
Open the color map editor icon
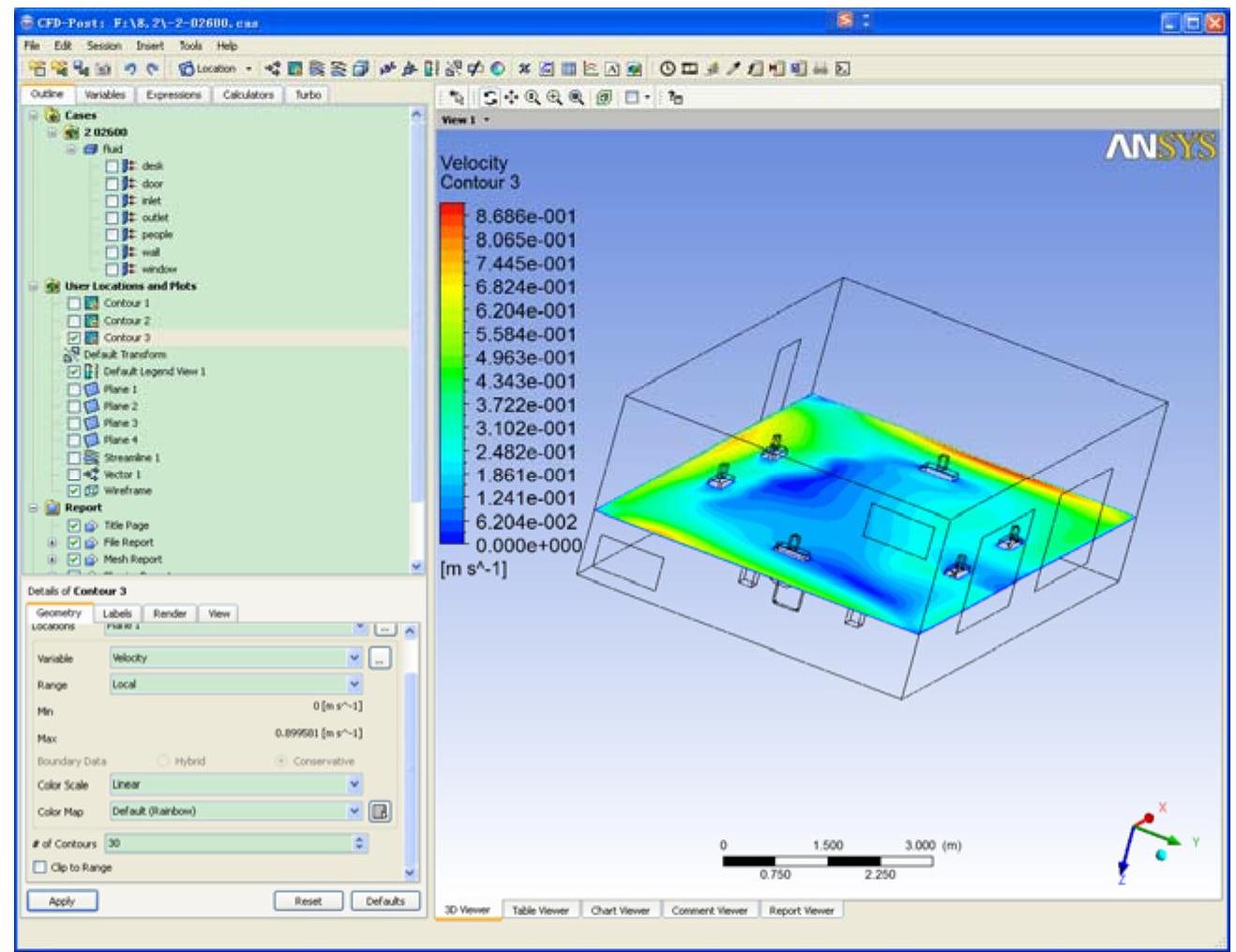click(x=380, y=811)
